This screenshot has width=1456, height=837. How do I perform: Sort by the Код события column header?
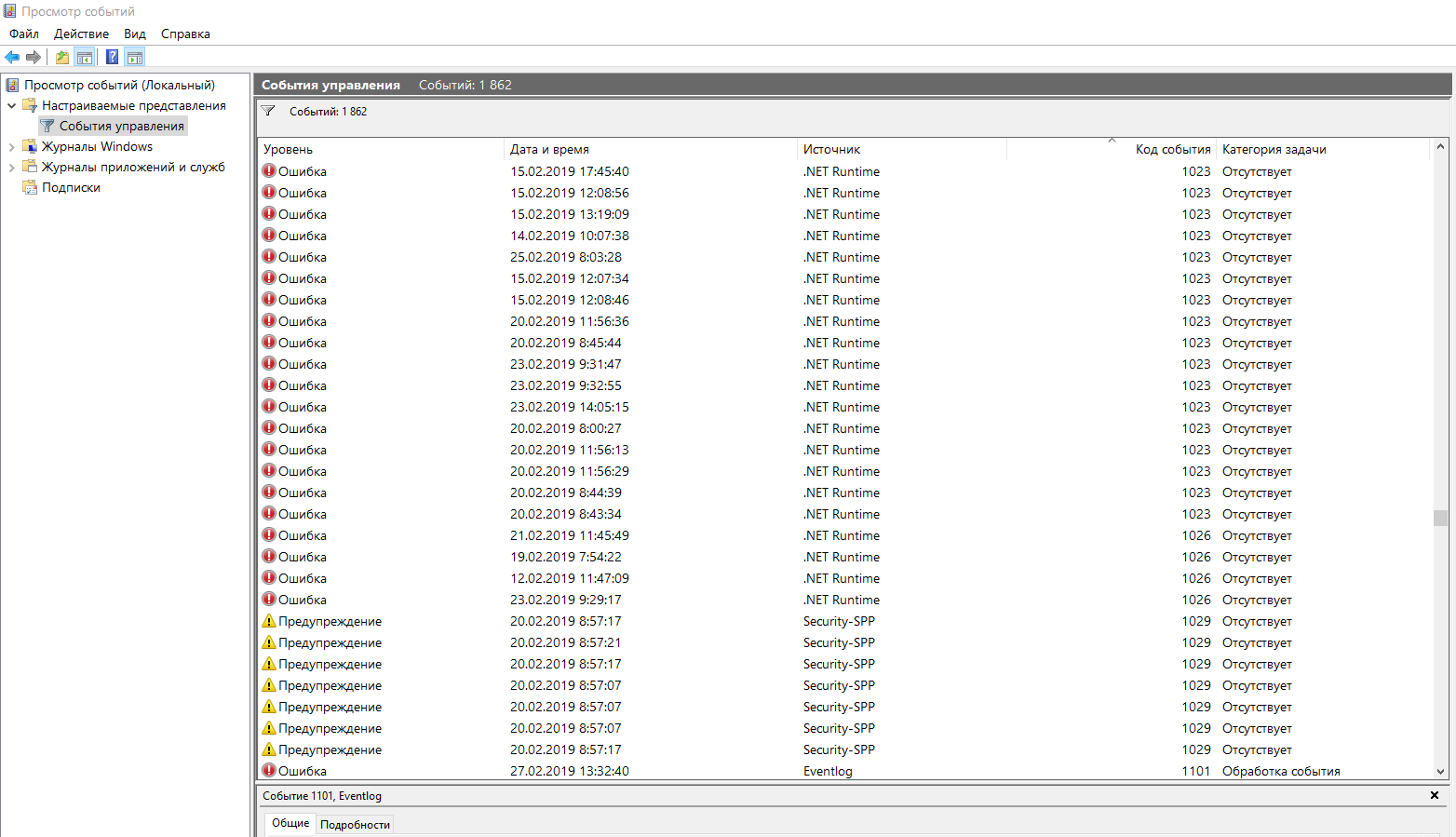click(x=1112, y=149)
